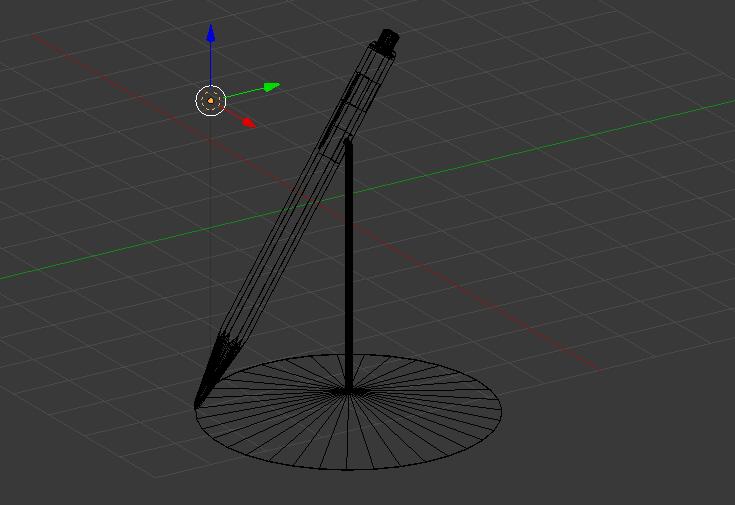Viewport: 735px width, 505px height.
Task: Select the circular wireframe disc base
Action: tap(348, 412)
